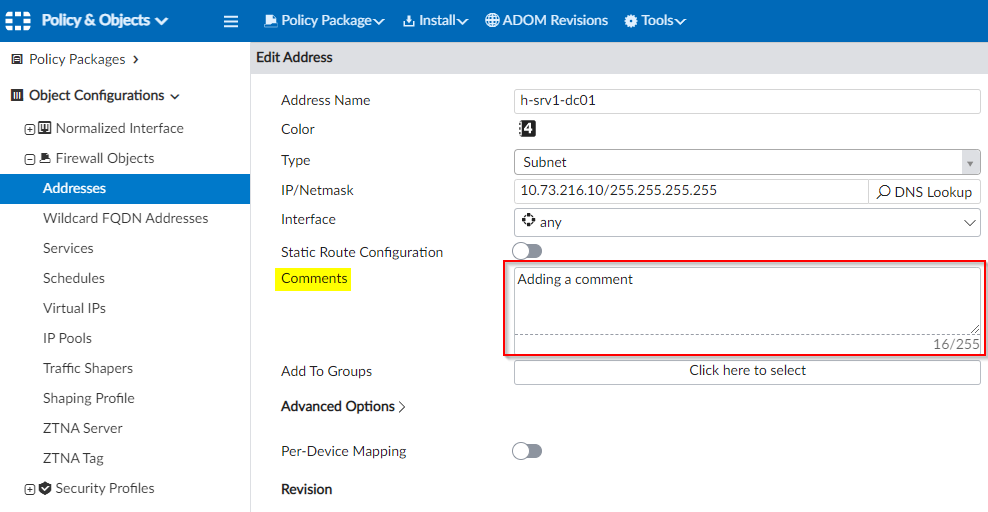Collapse the Firewall Objects tree node
The width and height of the screenshot is (988, 512).
pyautogui.click(x=30, y=158)
